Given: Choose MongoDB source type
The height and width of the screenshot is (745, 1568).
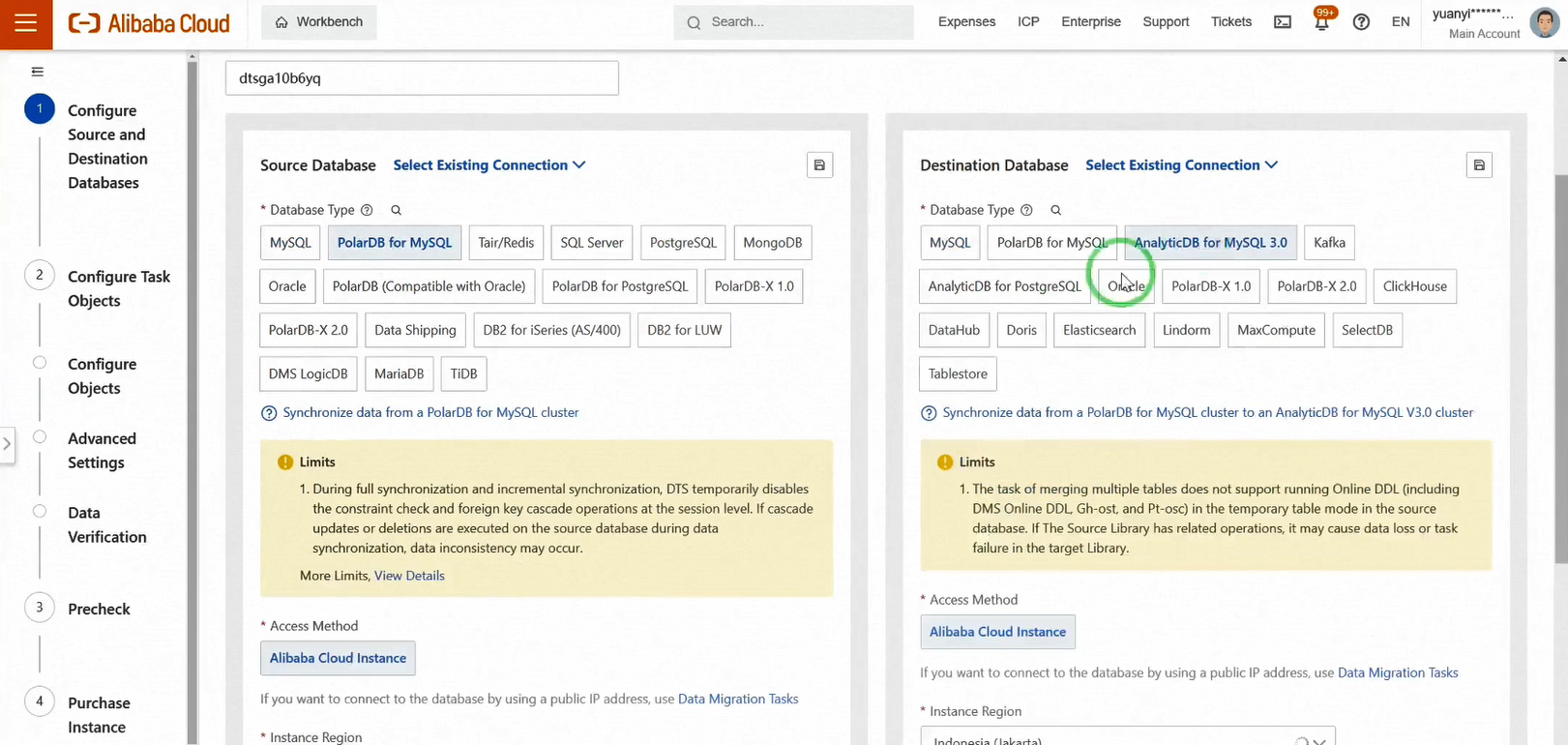Looking at the screenshot, I should [772, 243].
